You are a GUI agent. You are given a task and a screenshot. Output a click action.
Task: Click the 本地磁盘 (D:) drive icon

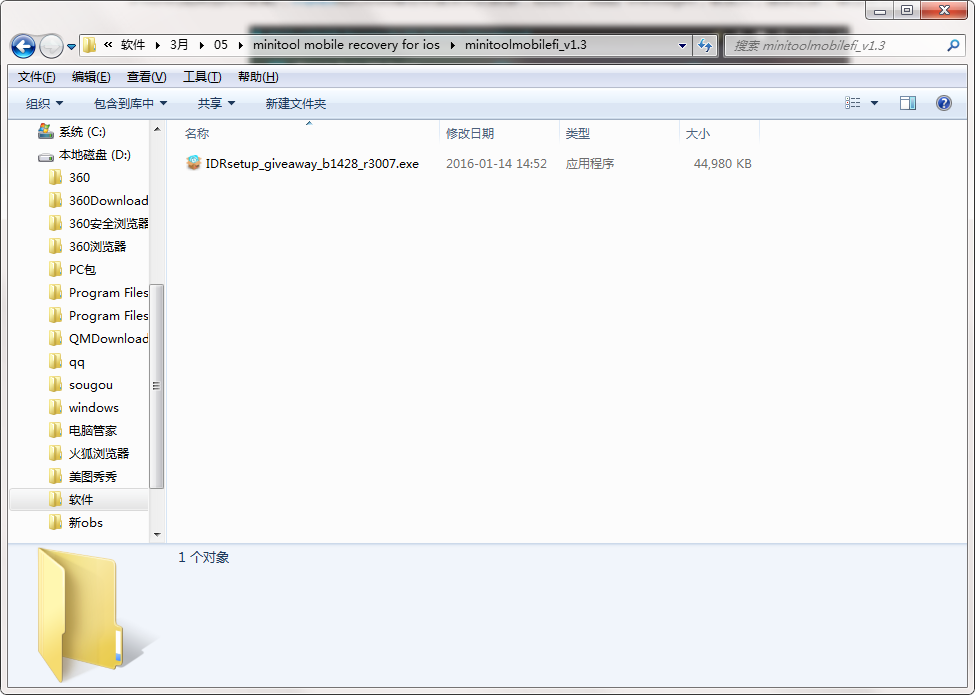pyautogui.click(x=45, y=155)
